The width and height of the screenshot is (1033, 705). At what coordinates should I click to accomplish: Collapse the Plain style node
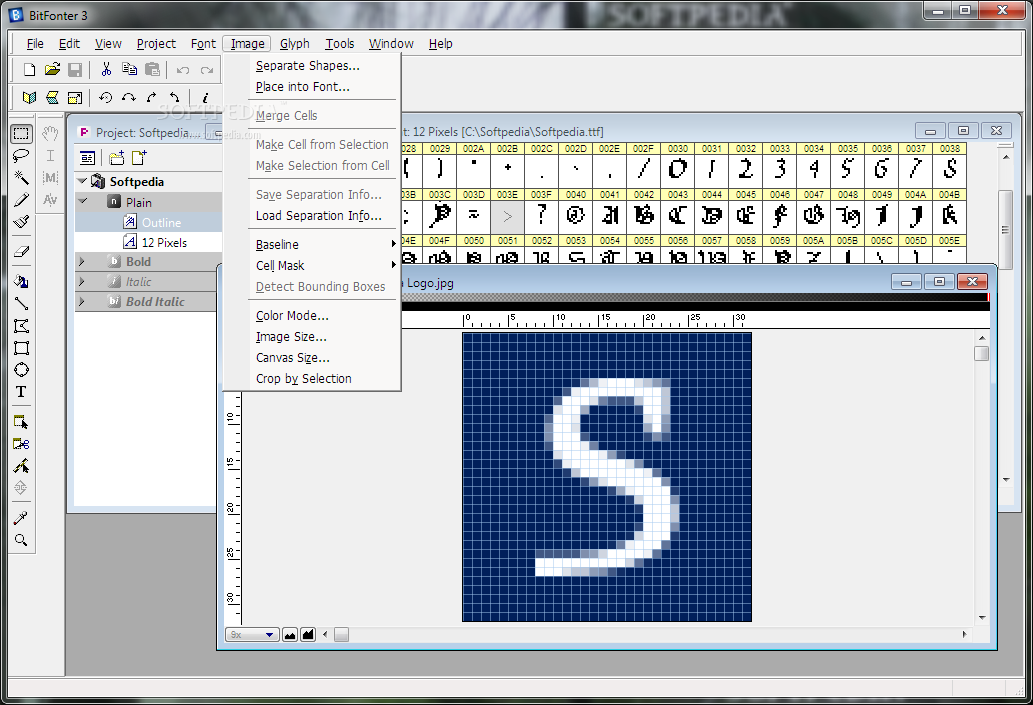coord(82,202)
